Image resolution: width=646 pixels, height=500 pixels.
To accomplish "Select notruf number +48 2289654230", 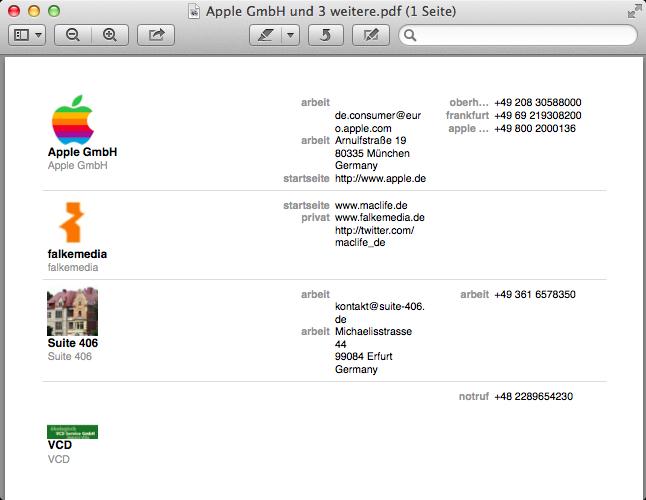I will click(x=534, y=397).
